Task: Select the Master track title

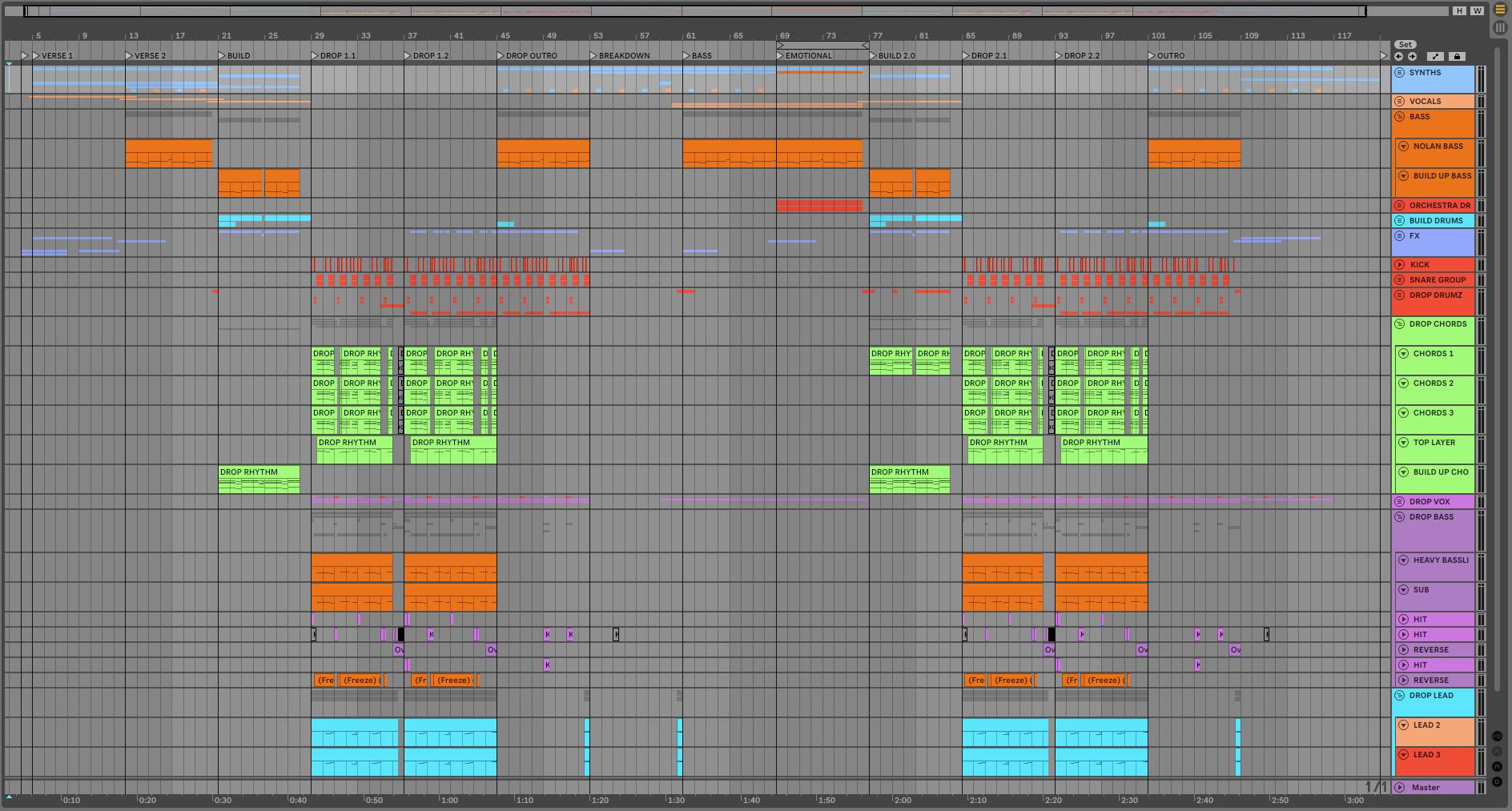Action: pos(1426,788)
